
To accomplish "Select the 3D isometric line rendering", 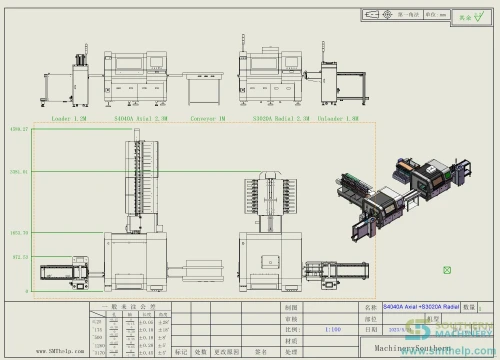I will 403,199.
